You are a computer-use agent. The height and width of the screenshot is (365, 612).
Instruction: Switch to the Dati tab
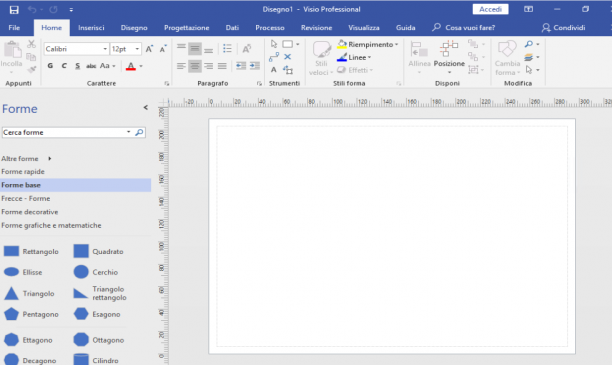point(232,28)
